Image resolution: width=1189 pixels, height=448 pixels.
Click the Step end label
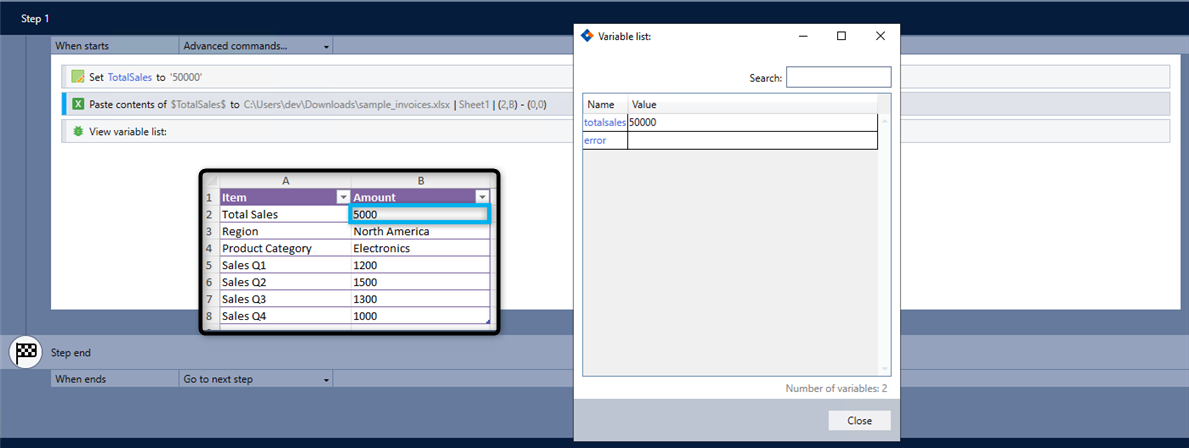click(71, 352)
